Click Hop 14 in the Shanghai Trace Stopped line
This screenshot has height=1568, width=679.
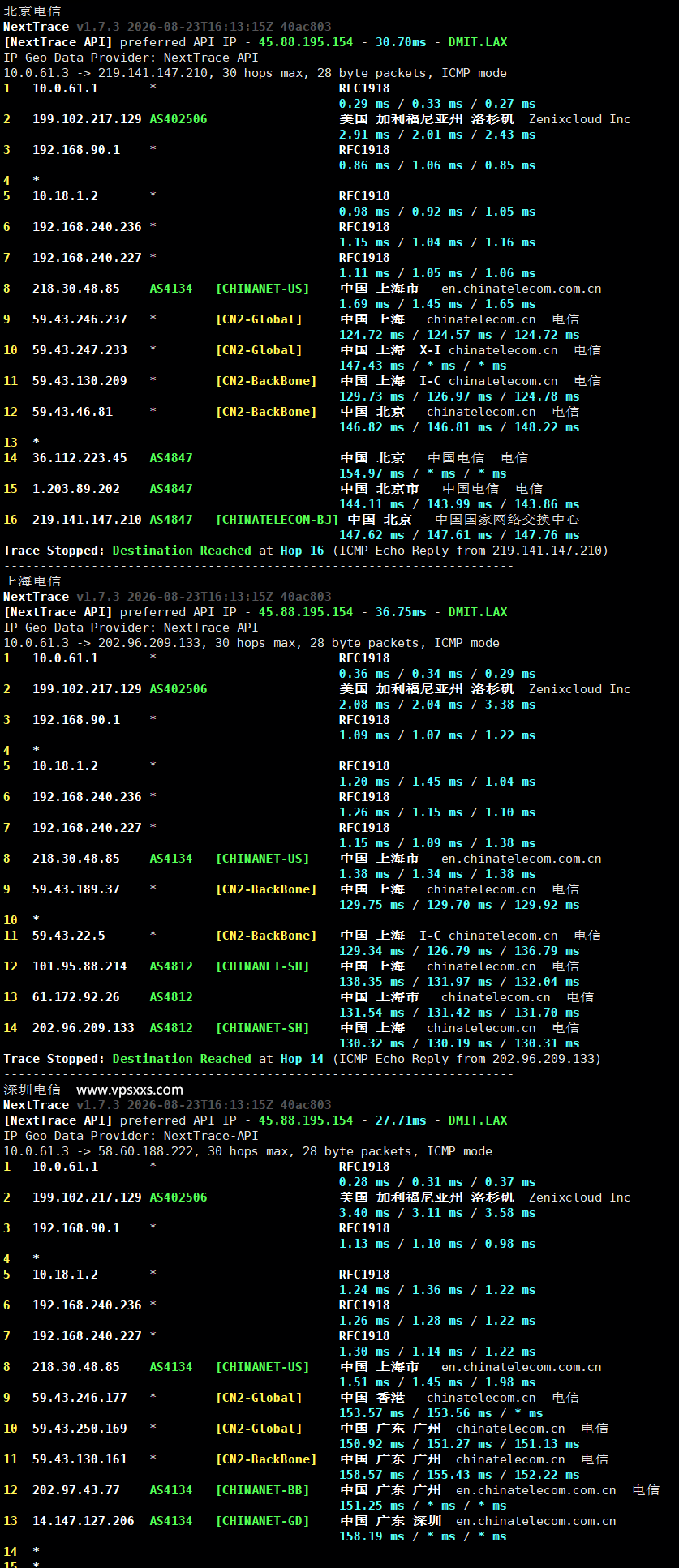coord(303,1059)
